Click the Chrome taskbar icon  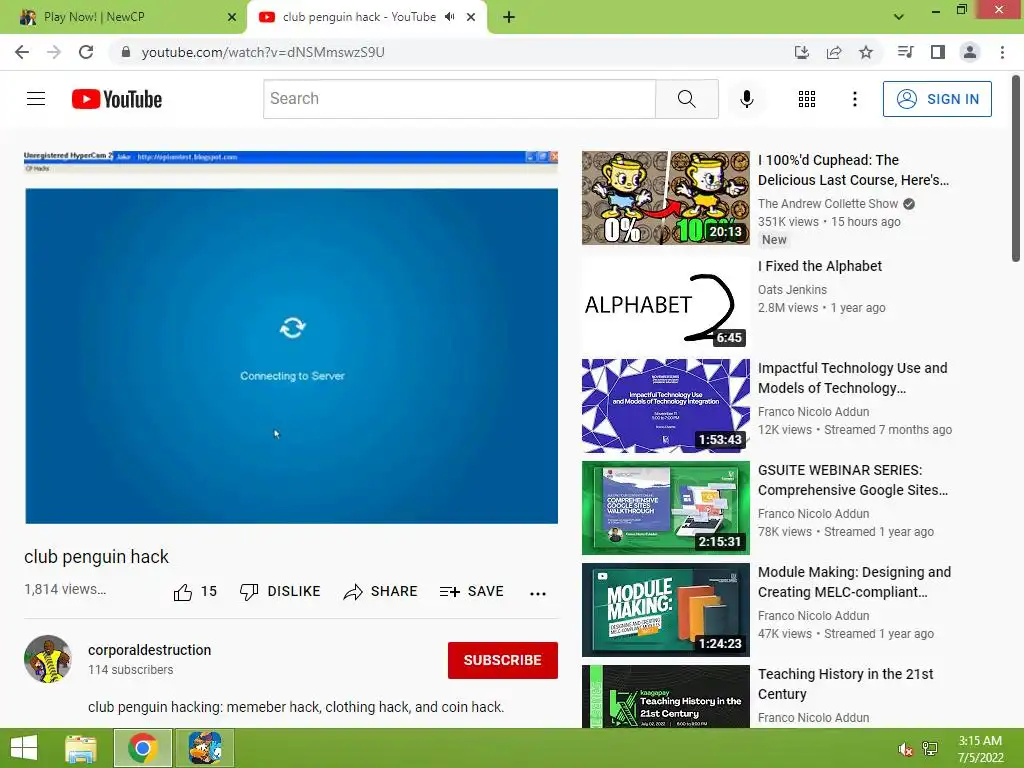(x=142, y=748)
